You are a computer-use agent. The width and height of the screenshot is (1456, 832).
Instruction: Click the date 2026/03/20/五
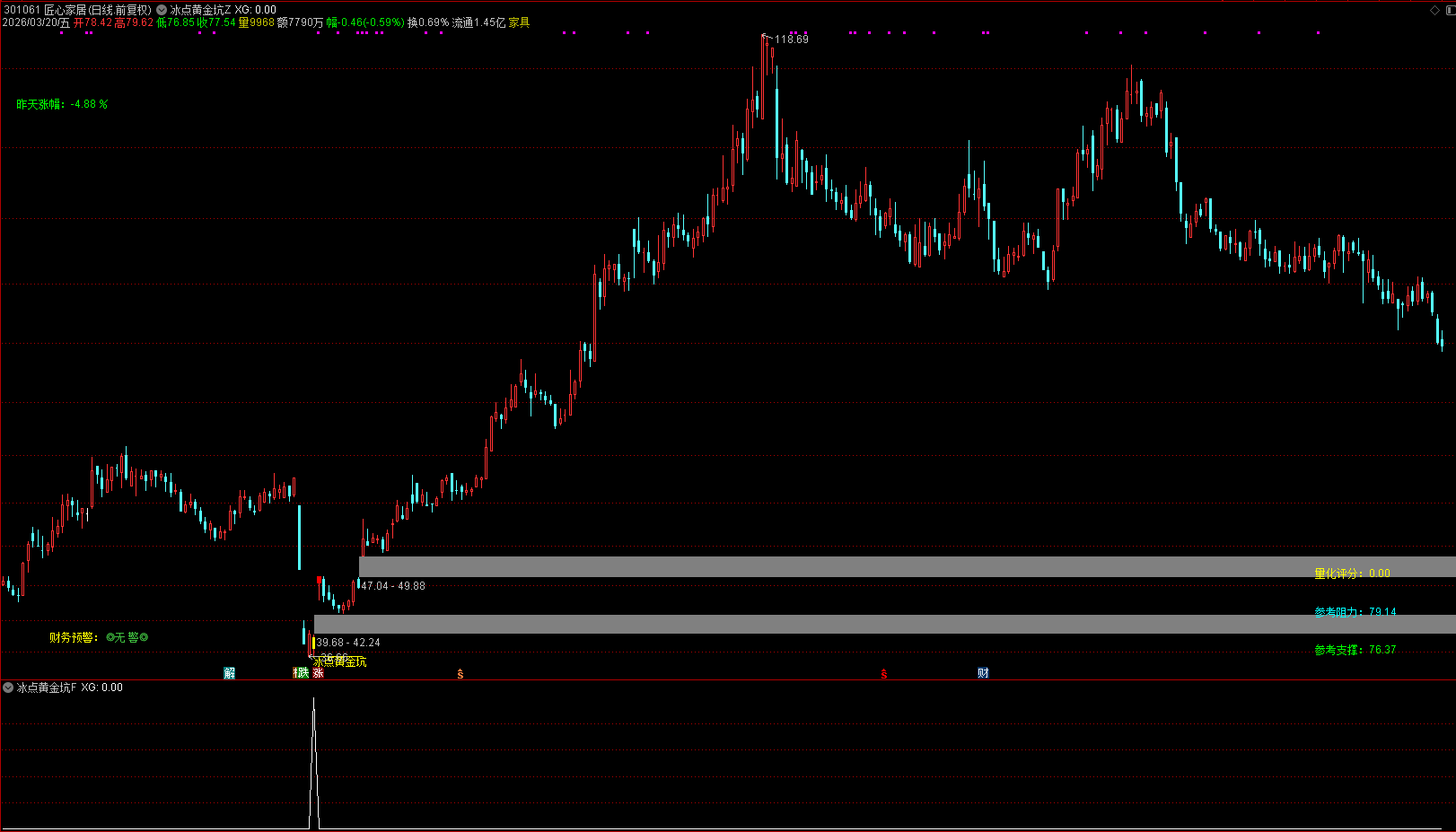(36, 22)
